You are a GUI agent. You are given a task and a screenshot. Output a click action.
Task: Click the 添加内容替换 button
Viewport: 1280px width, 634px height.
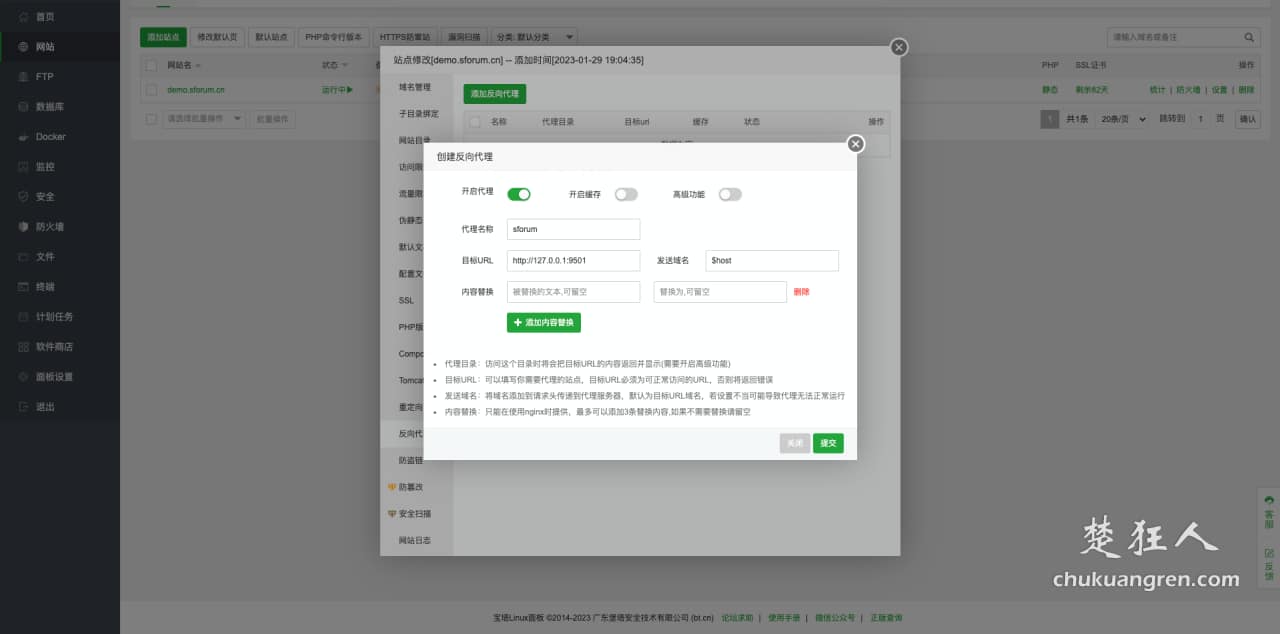tap(543, 322)
